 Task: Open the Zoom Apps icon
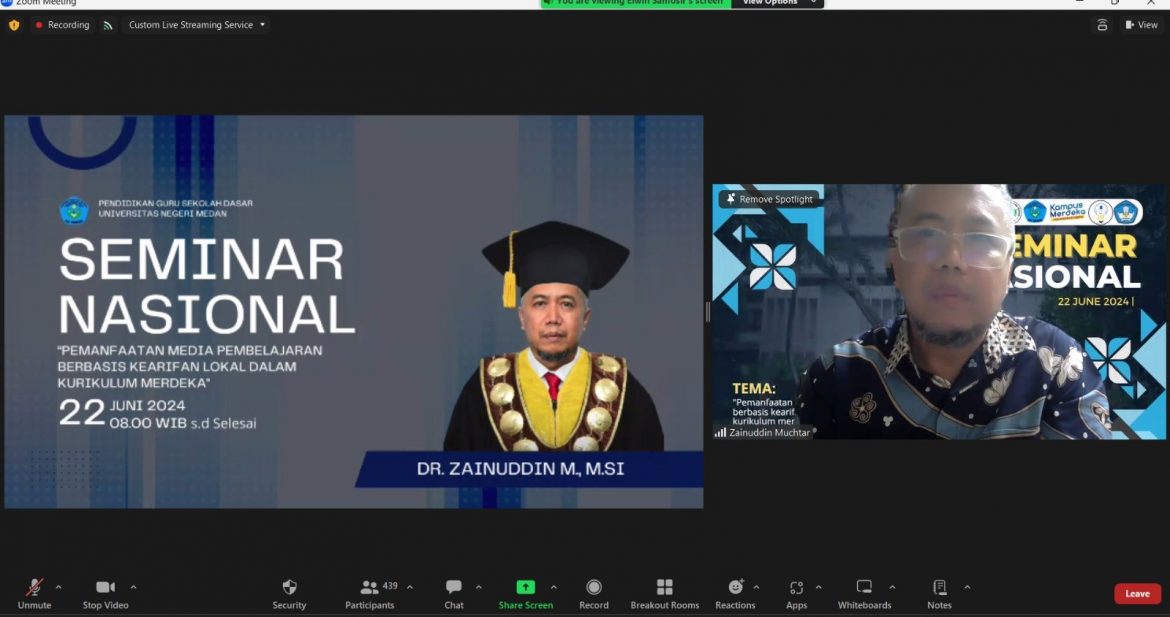coord(797,593)
